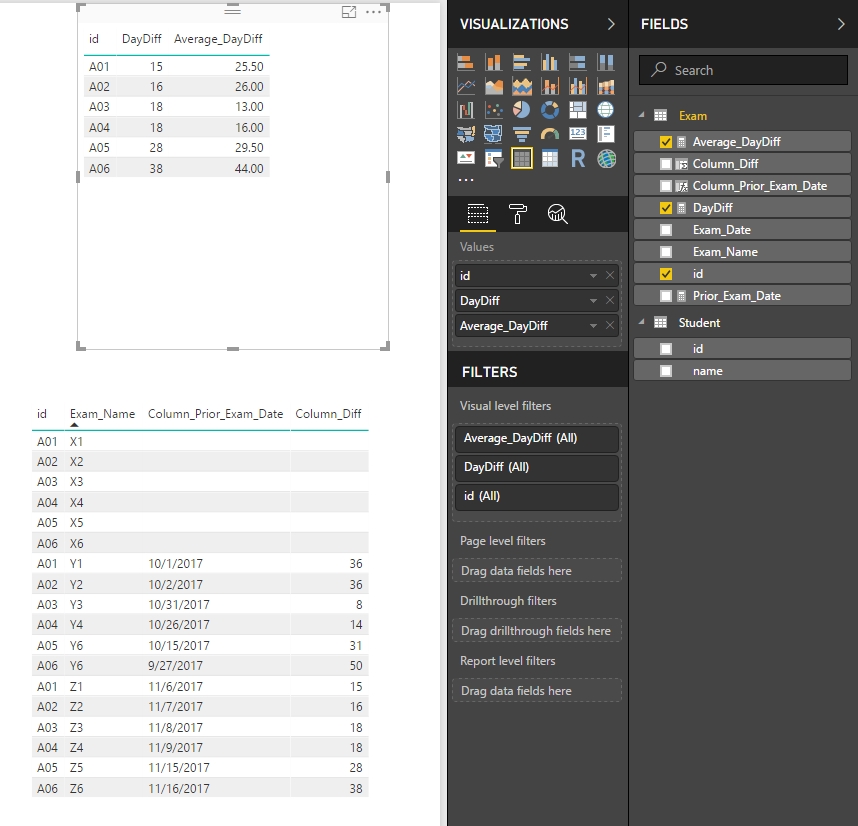Switch to the Fields well tab

[478, 214]
